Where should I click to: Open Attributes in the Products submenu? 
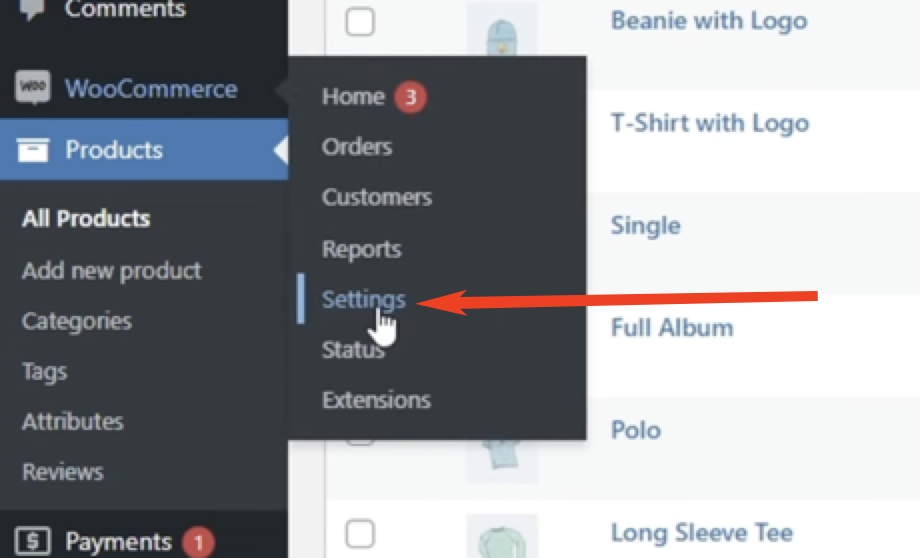point(73,421)
